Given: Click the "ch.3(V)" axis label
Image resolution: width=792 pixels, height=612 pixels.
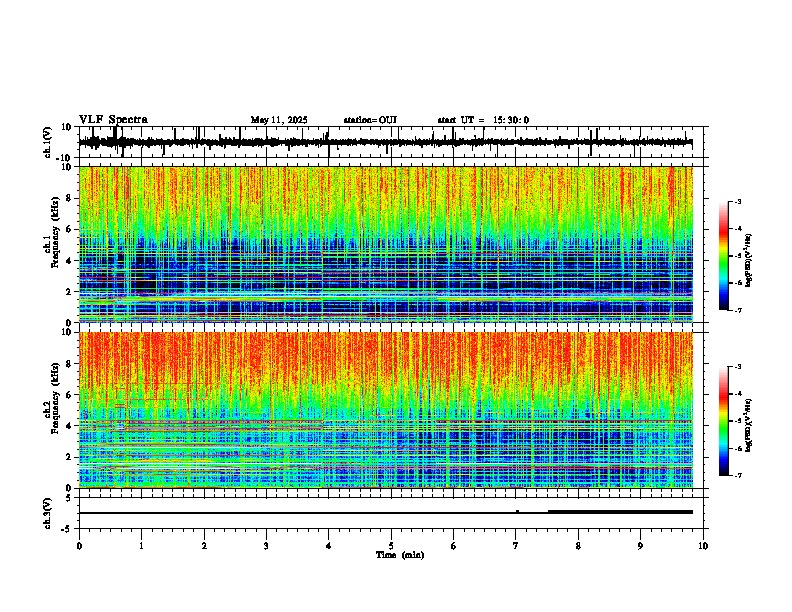Looking at the screenshot, I should coord(48,513).
